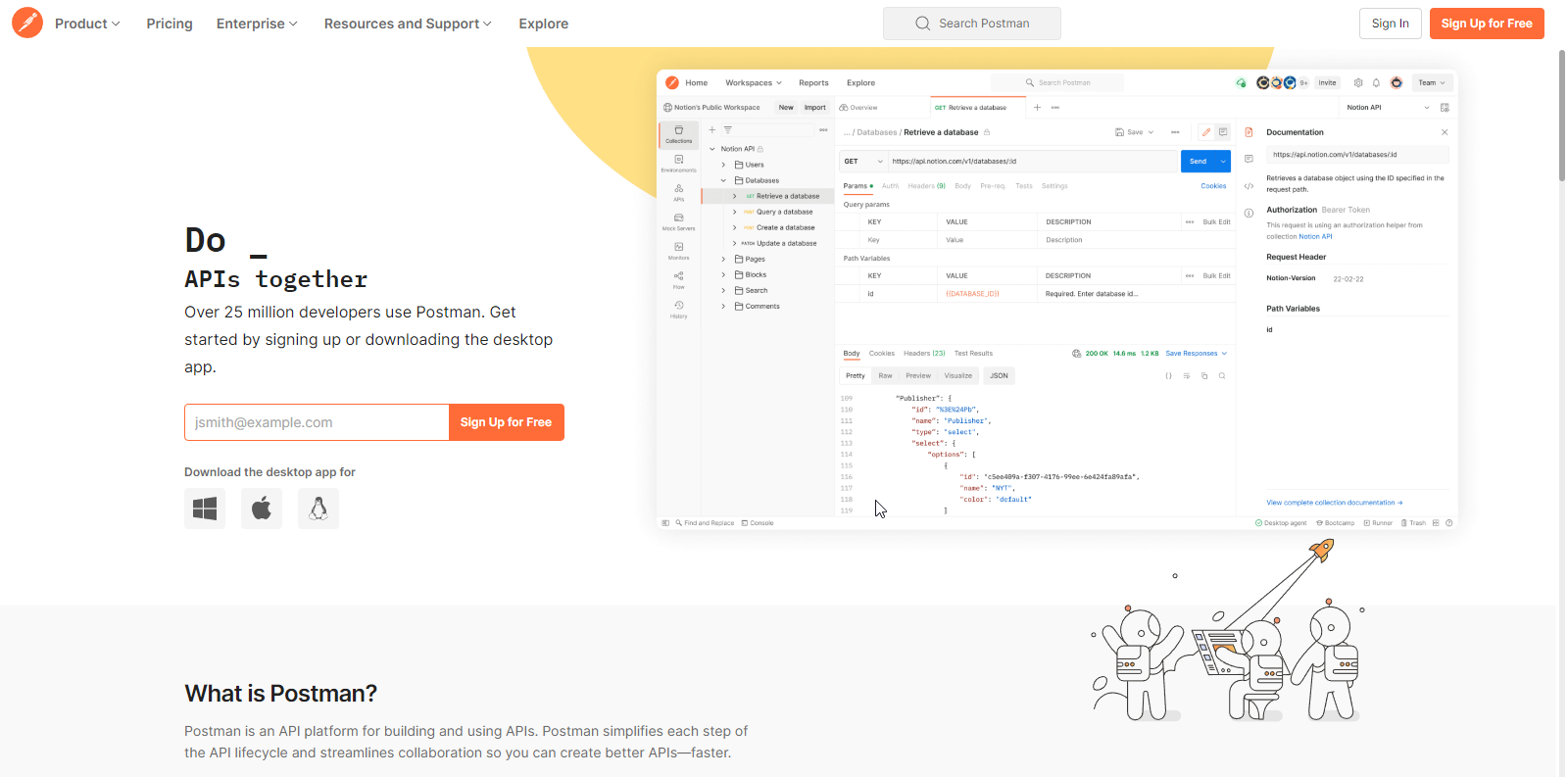The image size is (1568, 777).
Task: Open the Save Responses dropdown
Action: [1196, 354]
